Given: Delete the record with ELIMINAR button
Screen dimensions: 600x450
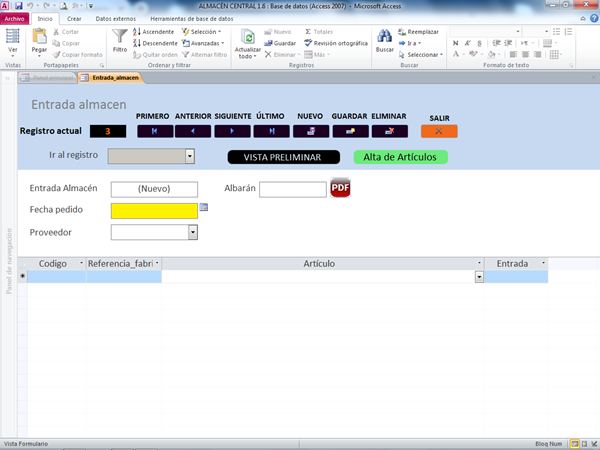Looking at the screenshot, I should pos(389,131).
